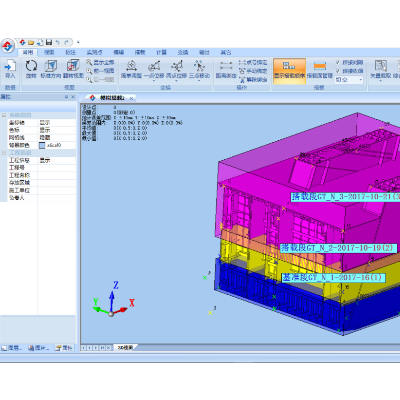Switch to the 图片 bottom panel tab
Image resolution: width=400 pixels, height=400 pixels.
pyautogui.click(x=39, y=348)
